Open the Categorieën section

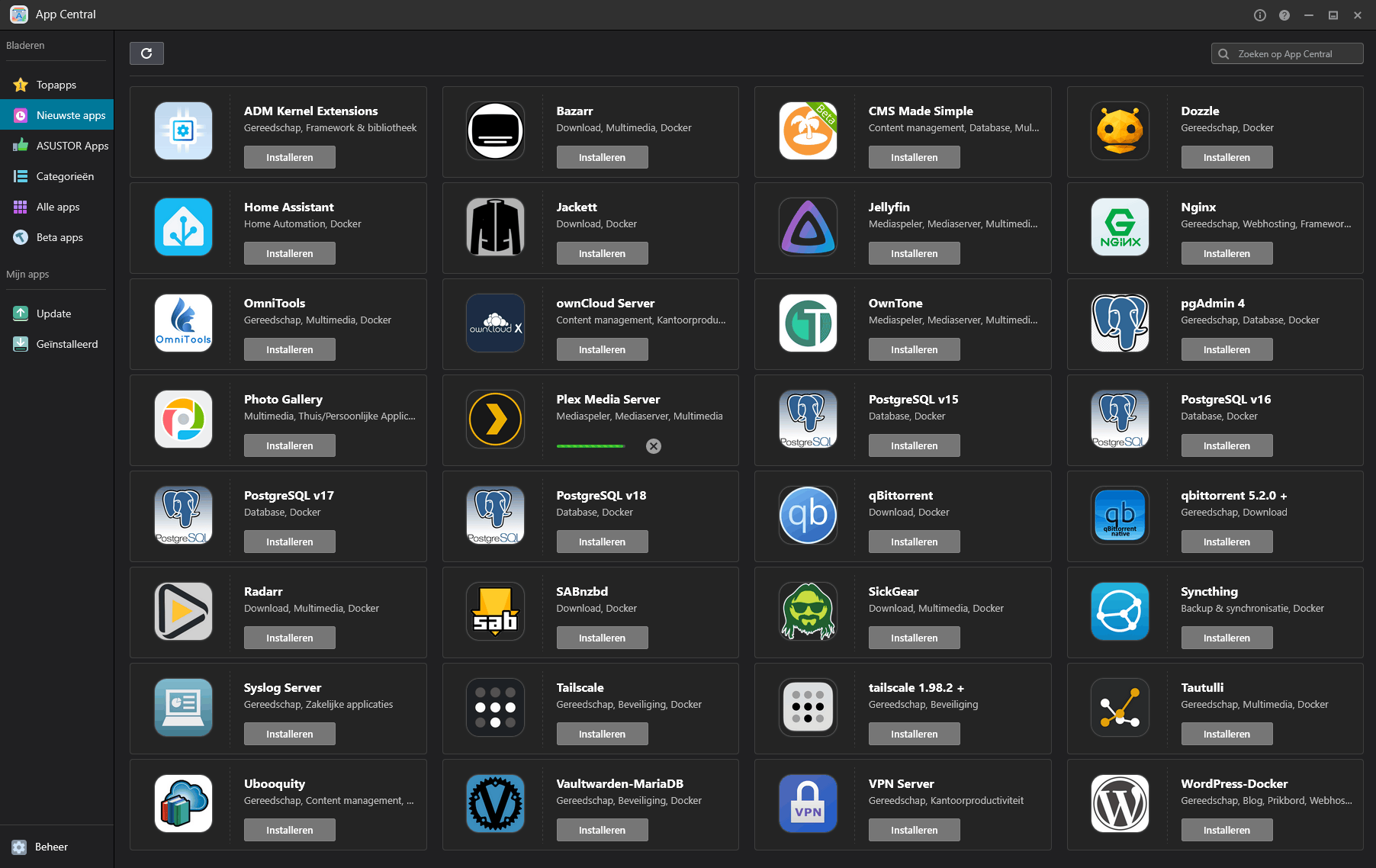click(x=56, y=176)
